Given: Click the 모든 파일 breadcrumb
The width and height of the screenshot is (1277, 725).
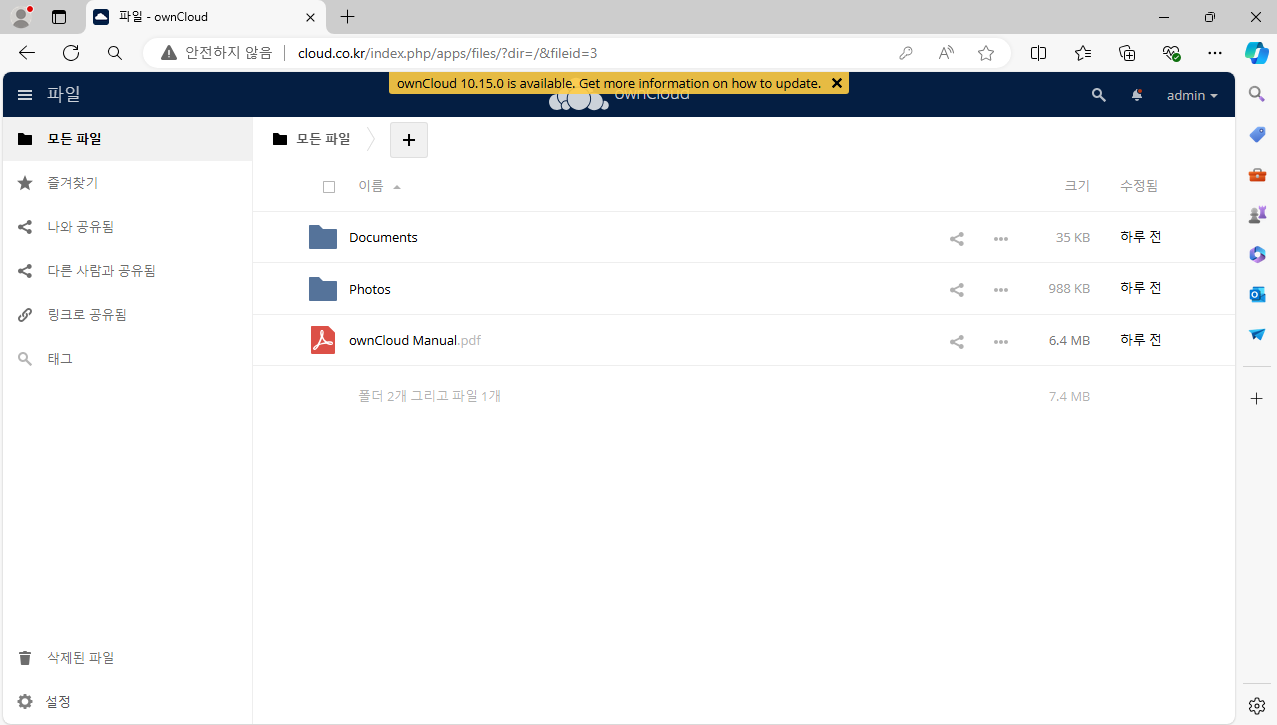Looking at the screenshot, I should (x=312, y=139).
